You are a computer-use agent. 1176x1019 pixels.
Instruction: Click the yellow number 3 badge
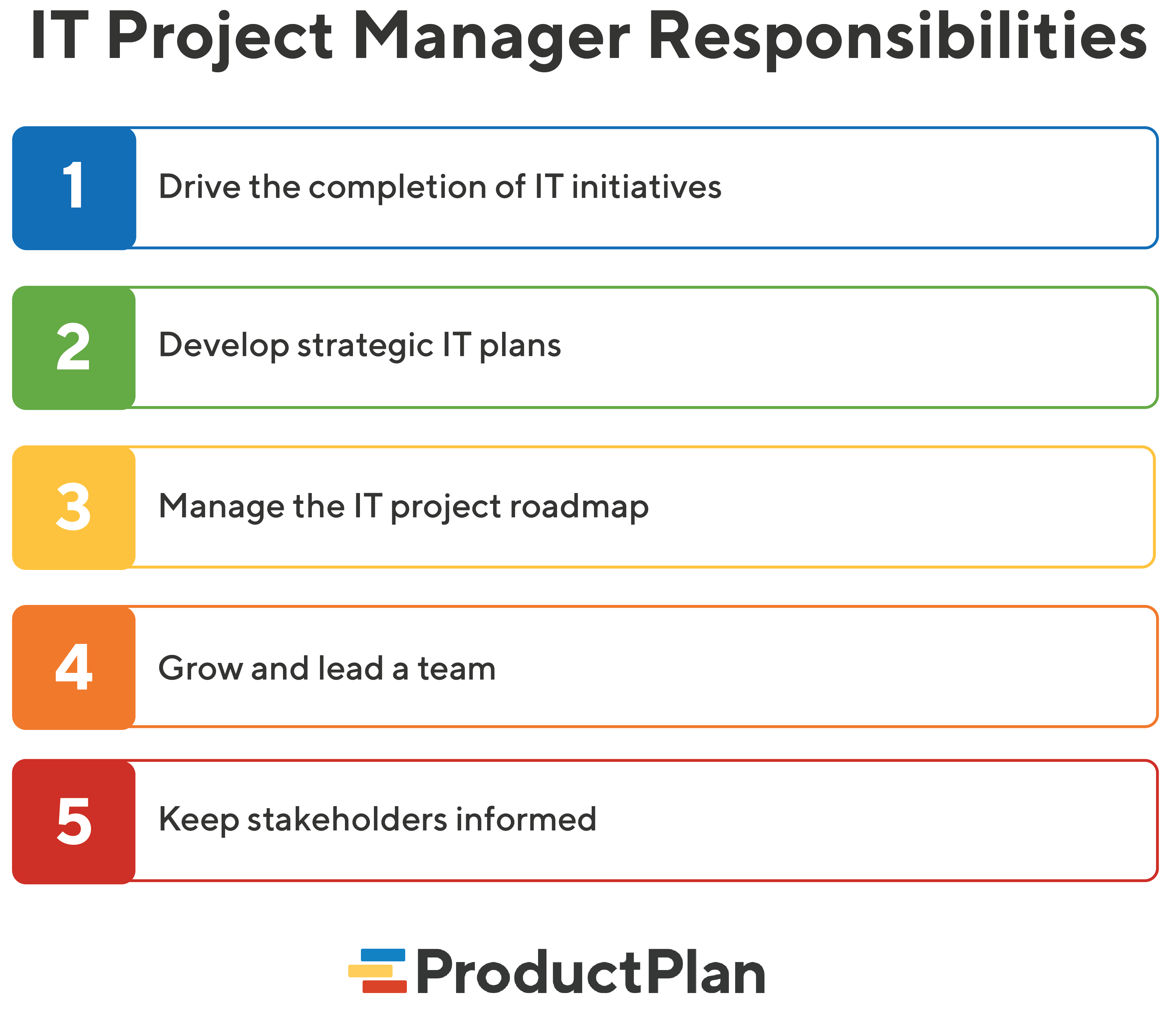(74, 508)
